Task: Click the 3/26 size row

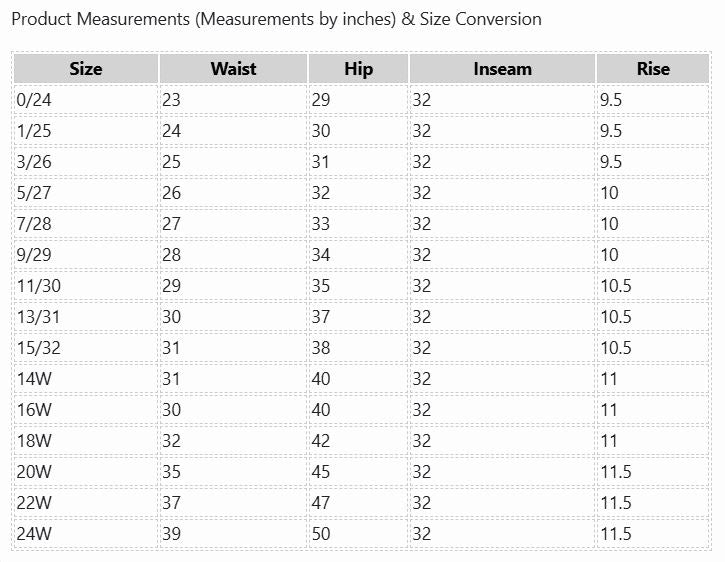Action: click(362, 162)
